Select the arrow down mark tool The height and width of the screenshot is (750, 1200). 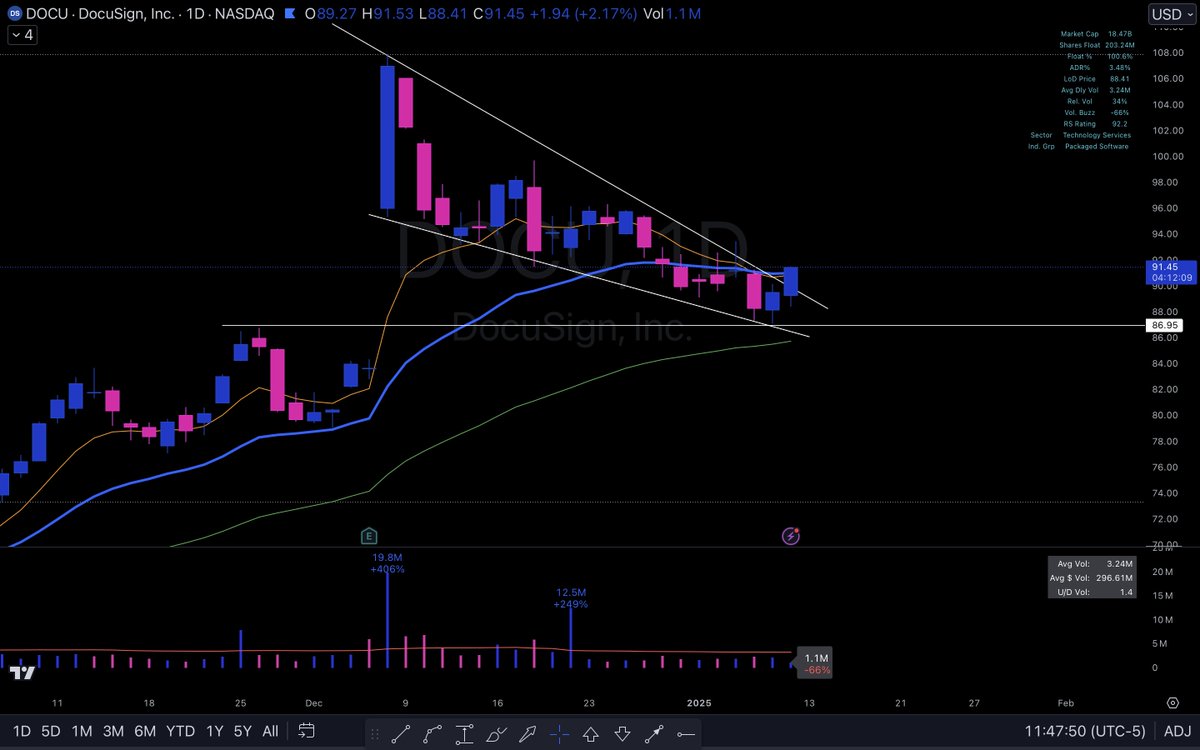pos(622,733)
